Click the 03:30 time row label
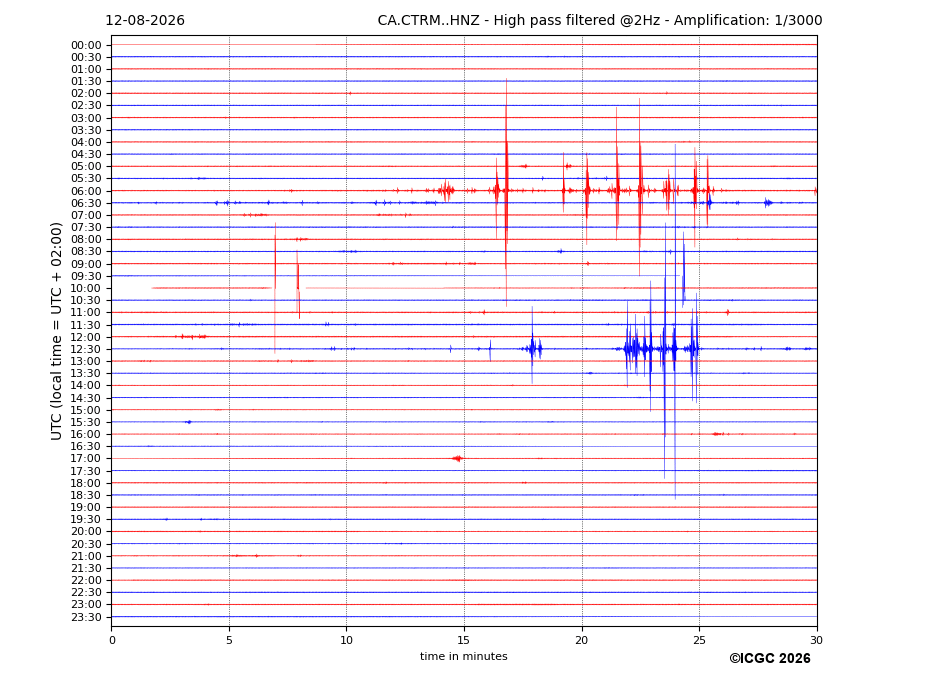This screenshot has height=696, width=927. (86, 130)
